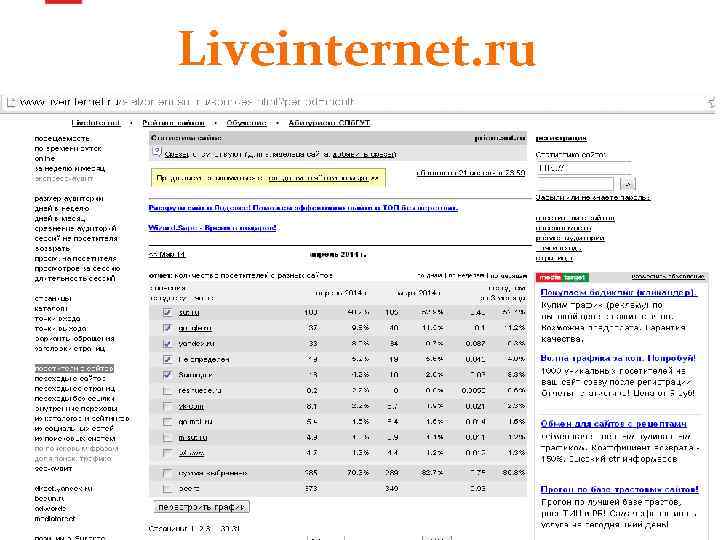The width and height of the screenshot is (720, 540).
Task: Open 'переходы с сайтов' report
Action: pos(70,378)
